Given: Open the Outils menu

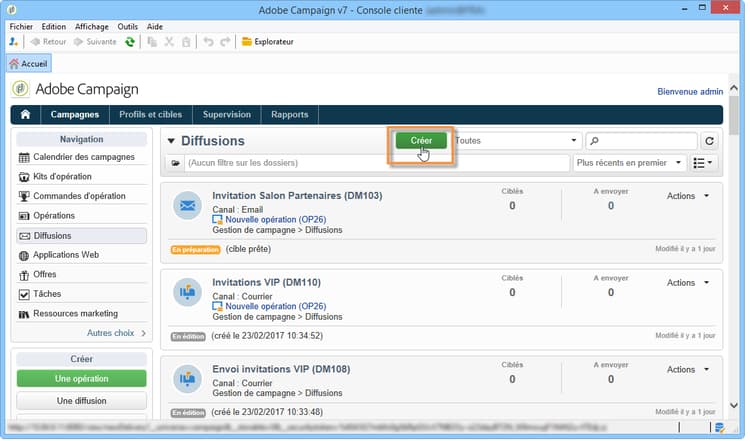Looking at the screenshot, I should click(x=128, y=27).
